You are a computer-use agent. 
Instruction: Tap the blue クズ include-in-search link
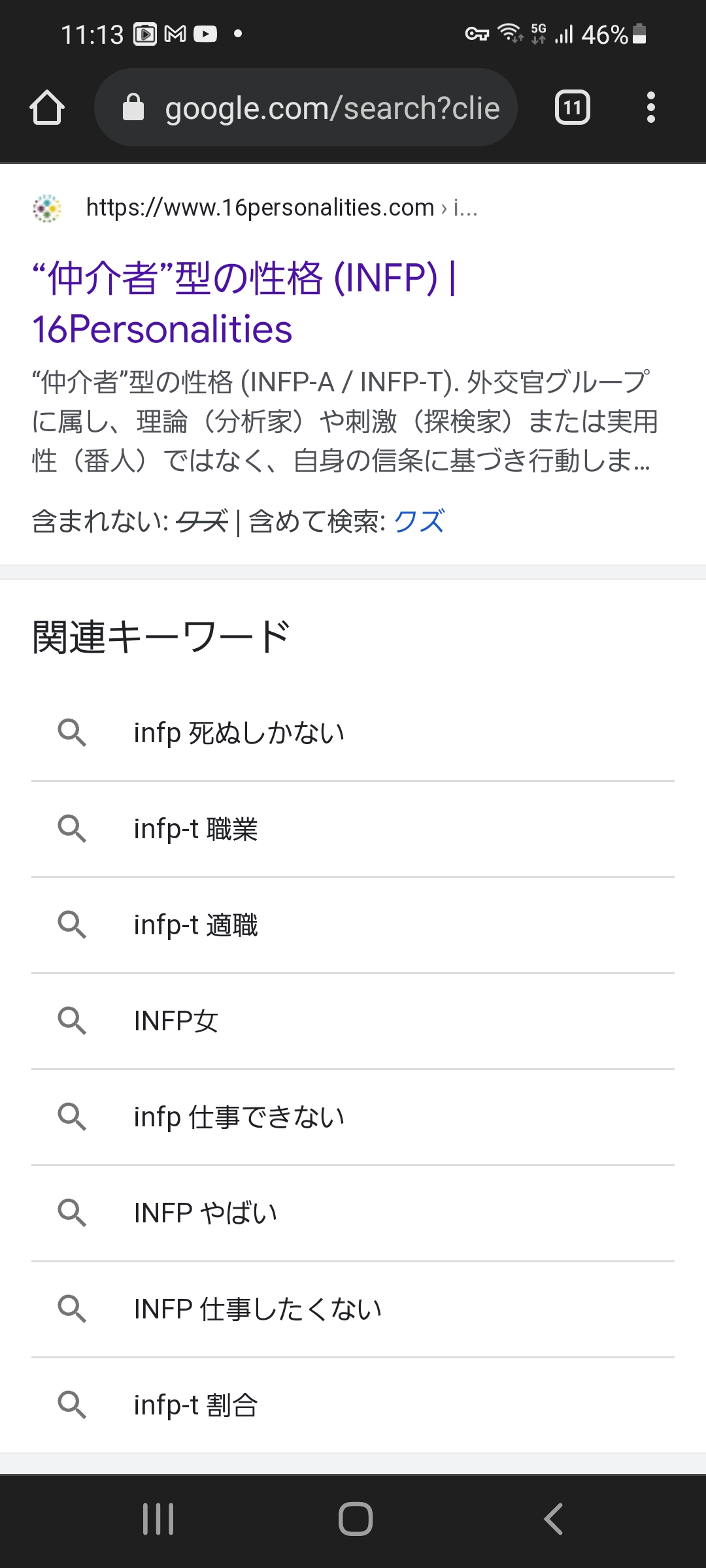pos(419,521)
